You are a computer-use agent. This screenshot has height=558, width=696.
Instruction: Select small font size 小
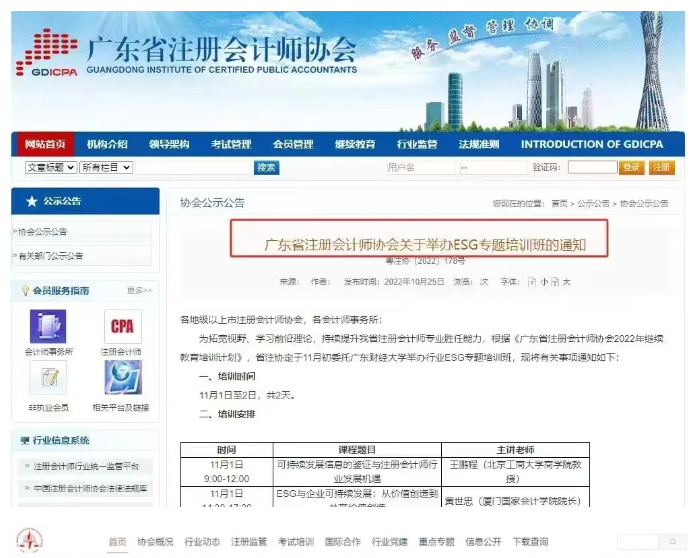[x=544, y=282]
